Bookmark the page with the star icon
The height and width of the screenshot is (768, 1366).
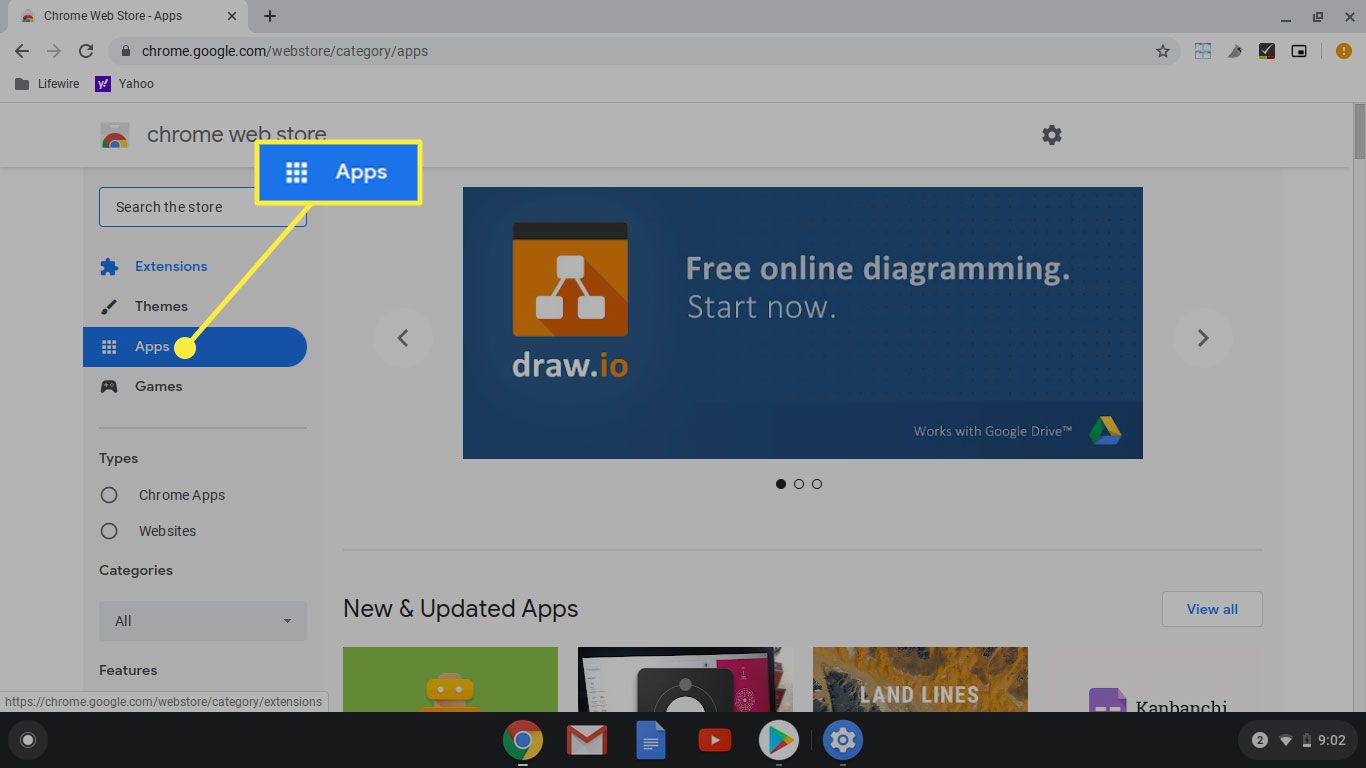(1163, 50)
